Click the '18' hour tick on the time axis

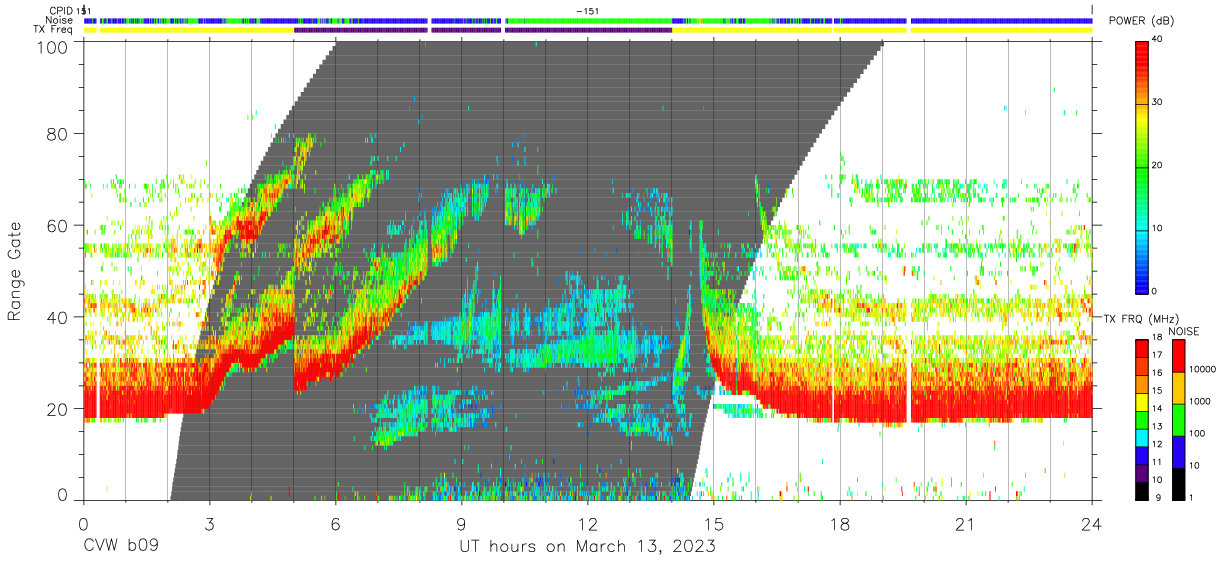tap(840, 523)
